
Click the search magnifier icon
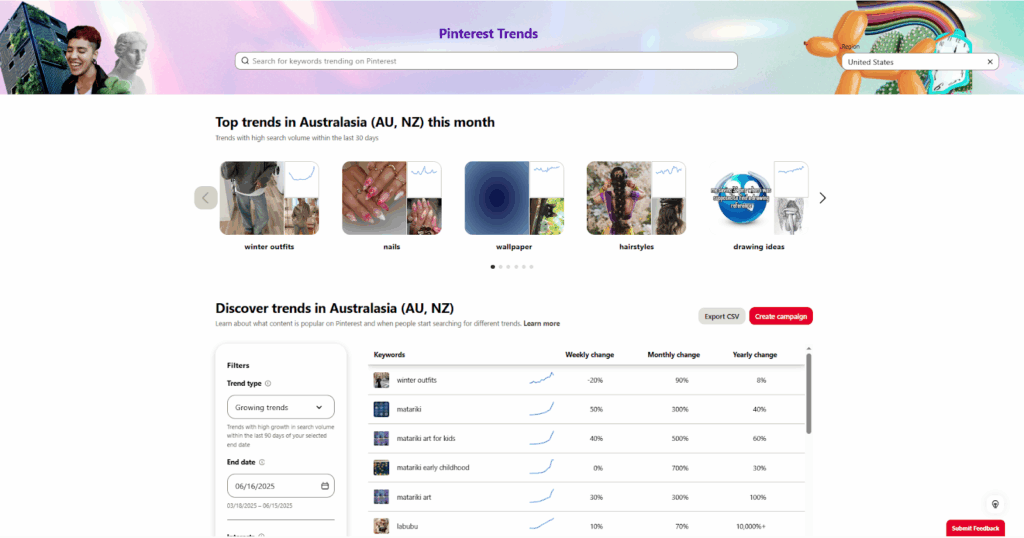click(x=245, y=61)
